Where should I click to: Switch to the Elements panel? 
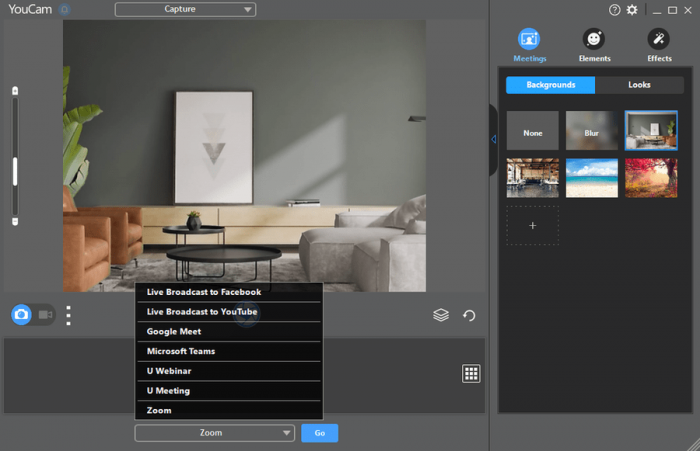point(594,45)
